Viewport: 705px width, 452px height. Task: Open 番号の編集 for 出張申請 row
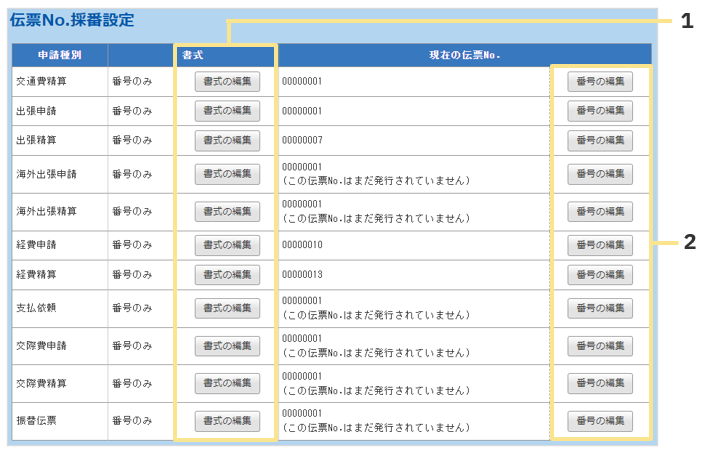[x=600, y=111]
